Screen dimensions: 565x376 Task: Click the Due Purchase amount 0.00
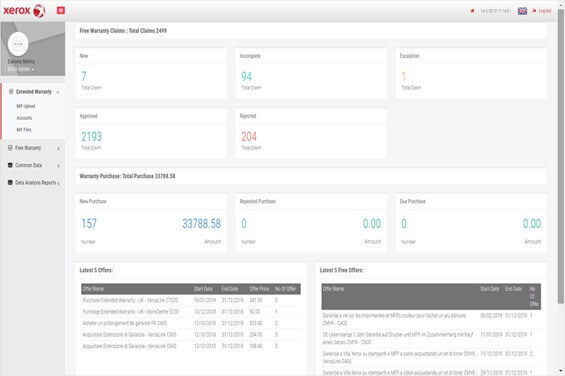(532, 224)
